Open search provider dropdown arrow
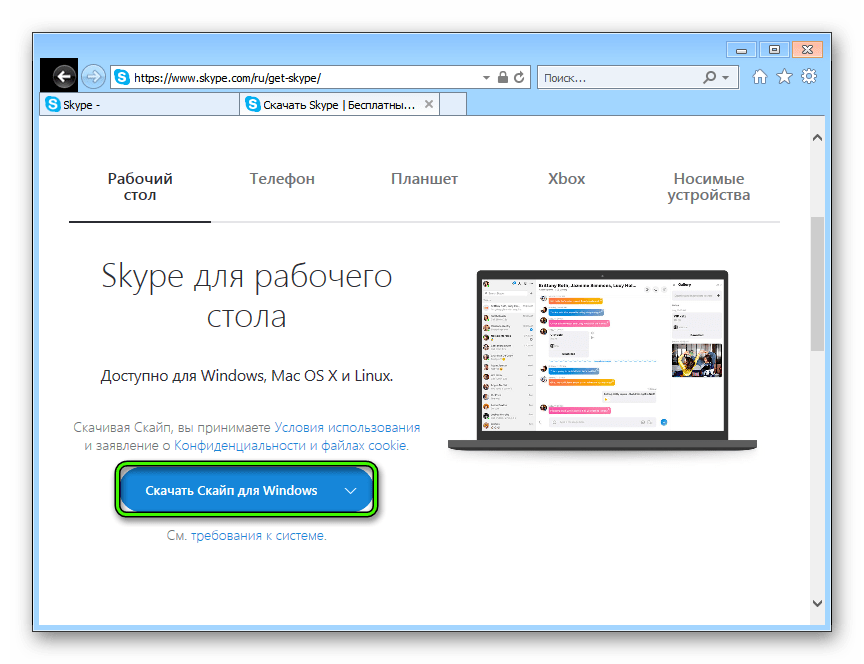The image size is (864, 664). point(725,78)
